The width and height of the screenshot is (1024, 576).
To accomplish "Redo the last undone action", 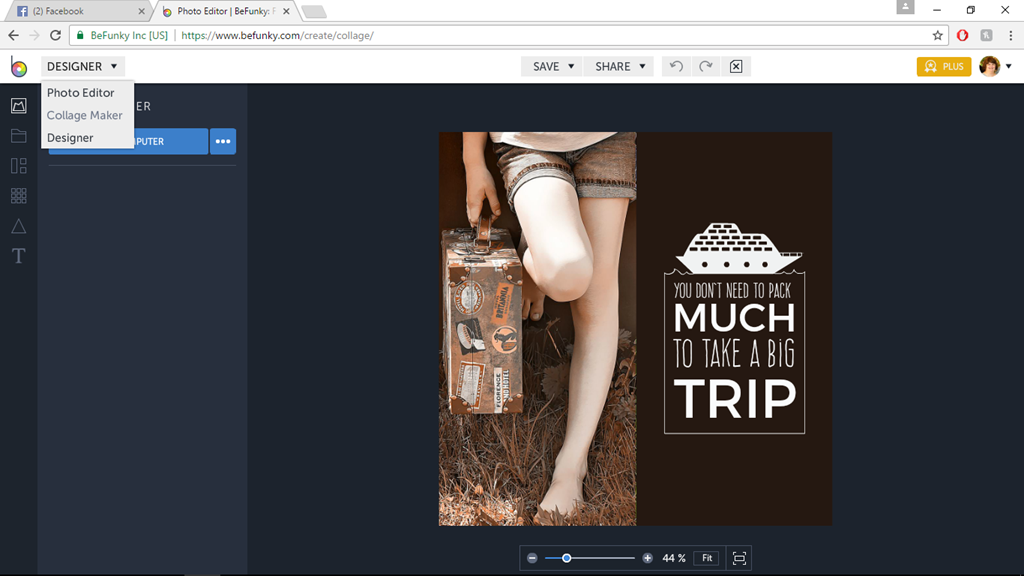I will (x=706, y=66).
